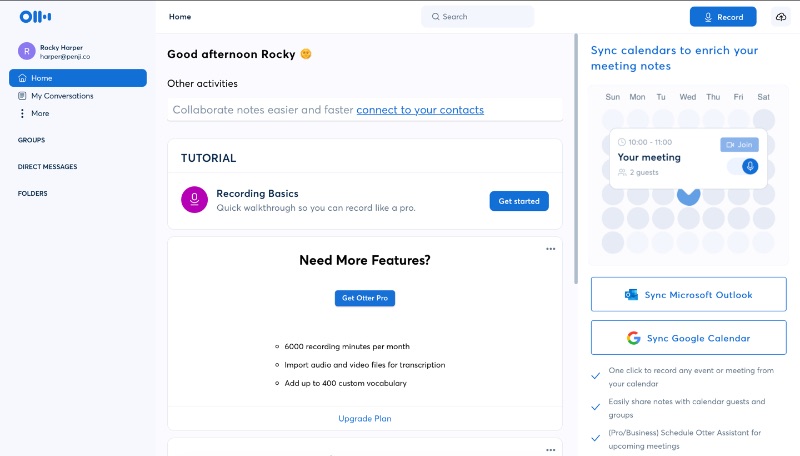Focus the Search box
This screenshot has height=456, width=800.
478,16
